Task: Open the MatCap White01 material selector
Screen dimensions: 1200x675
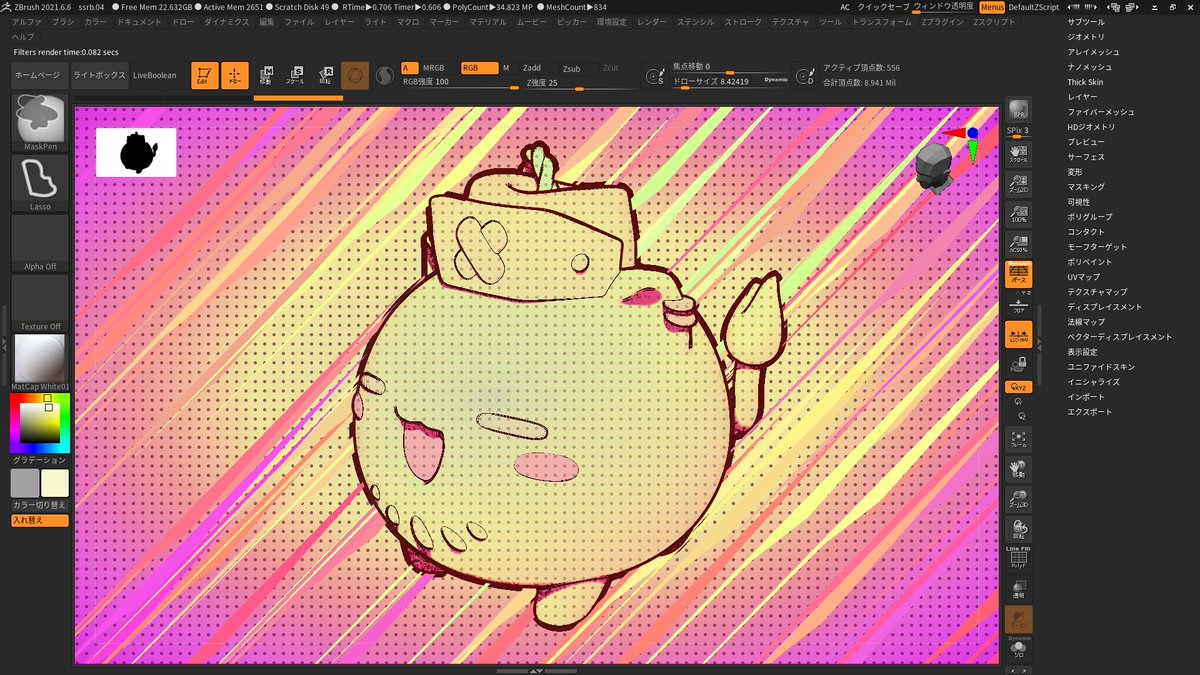Action: pyautogui.click(x=40, y=362)
